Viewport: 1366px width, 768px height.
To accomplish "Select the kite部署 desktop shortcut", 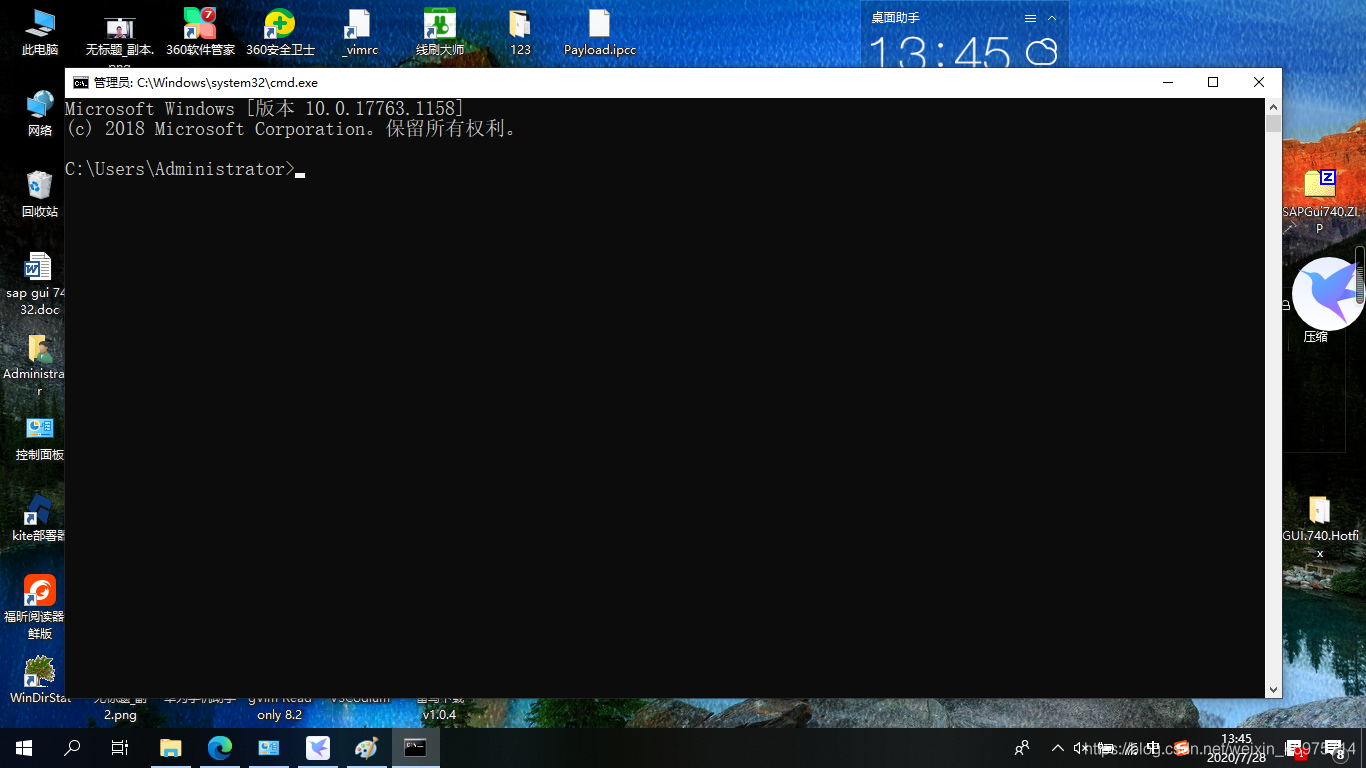I will click(39, 518).
